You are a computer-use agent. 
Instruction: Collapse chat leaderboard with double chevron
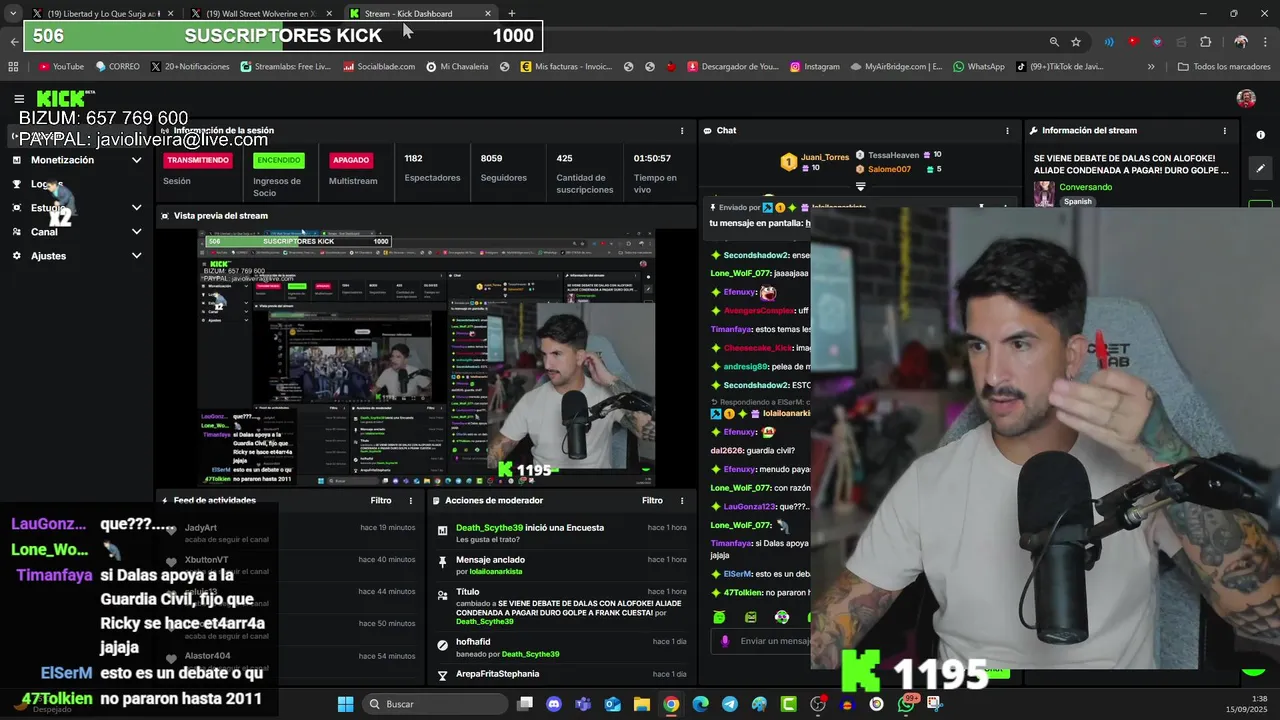tap(860, 187)
